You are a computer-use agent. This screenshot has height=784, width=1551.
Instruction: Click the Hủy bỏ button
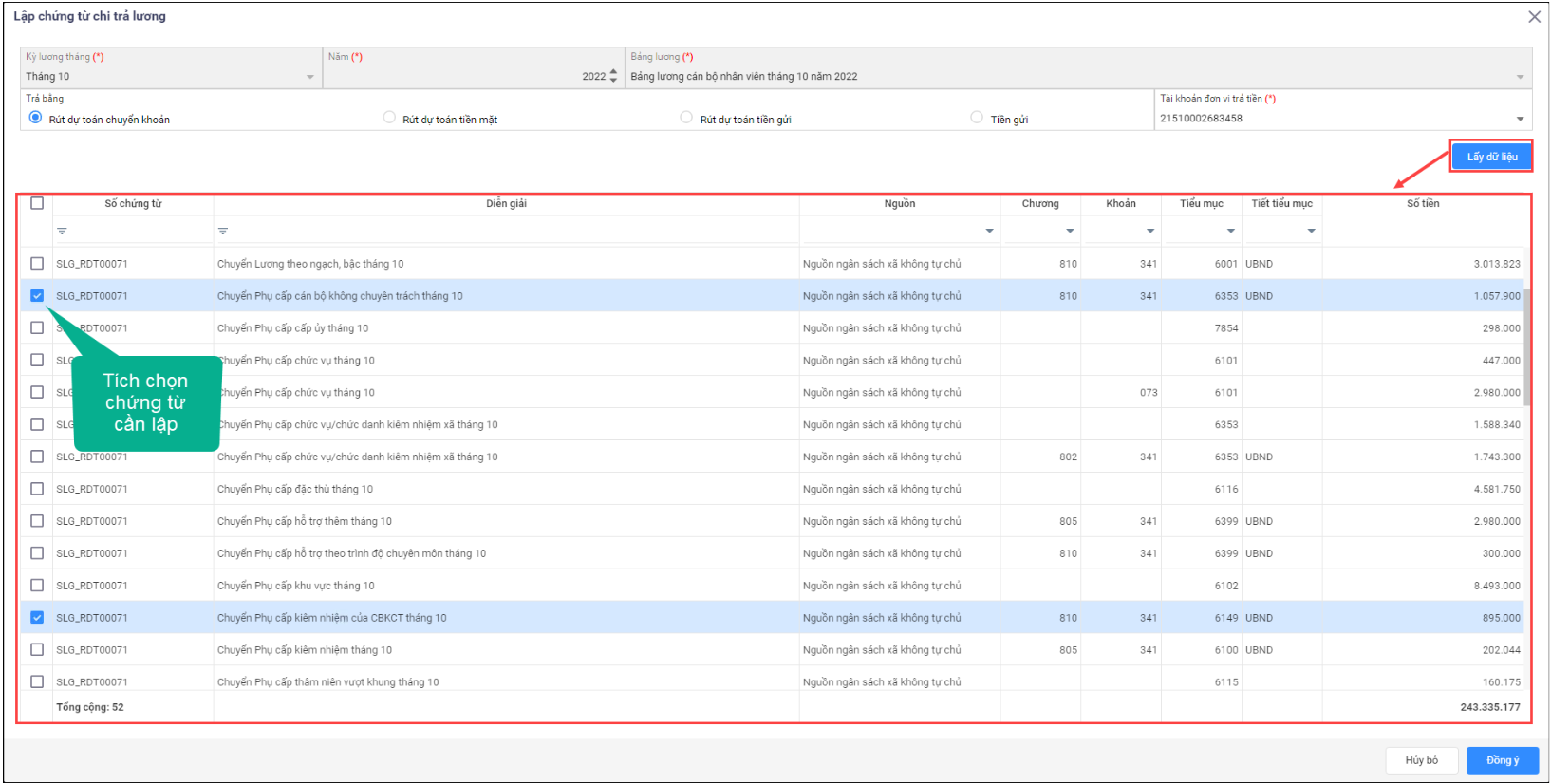point(1421,760)
